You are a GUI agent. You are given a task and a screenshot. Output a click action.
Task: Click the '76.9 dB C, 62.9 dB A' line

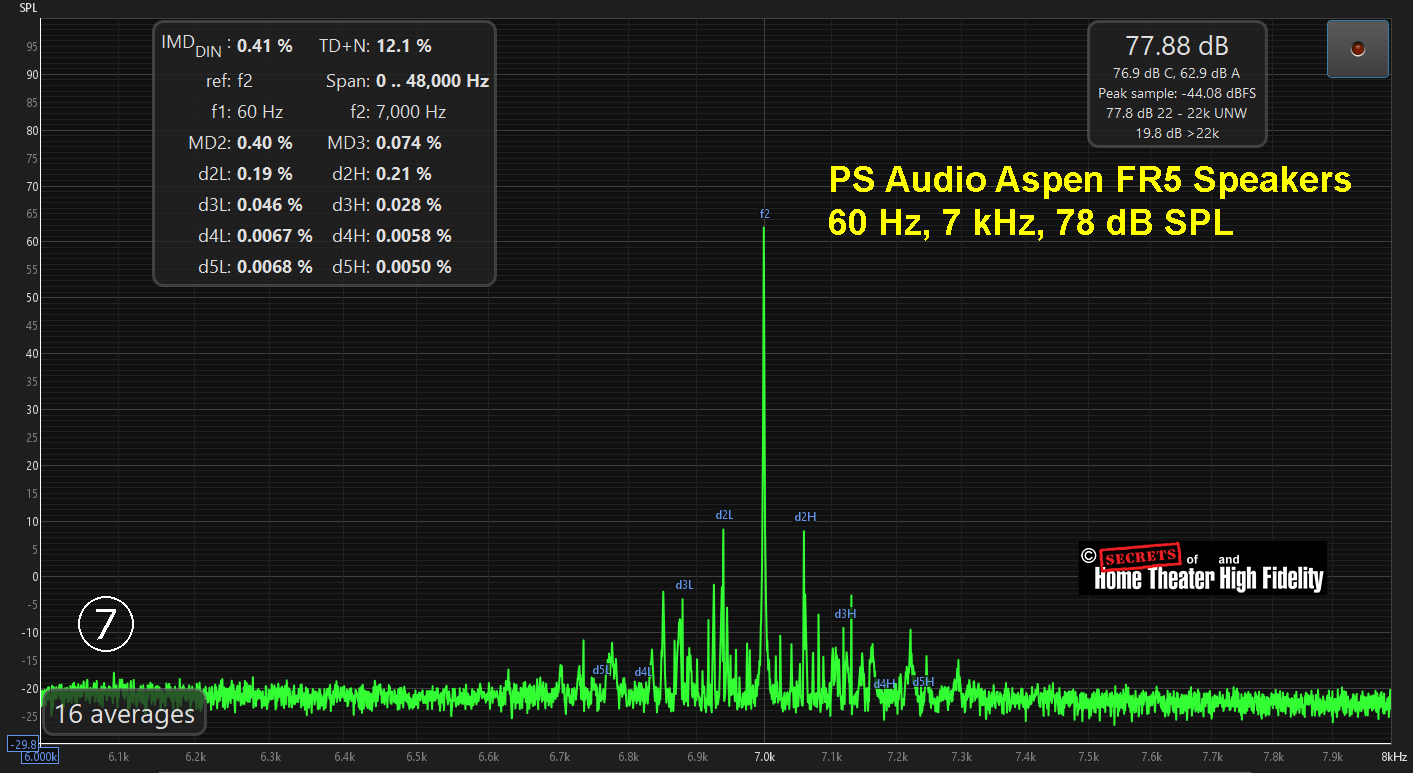[1177, 73]
